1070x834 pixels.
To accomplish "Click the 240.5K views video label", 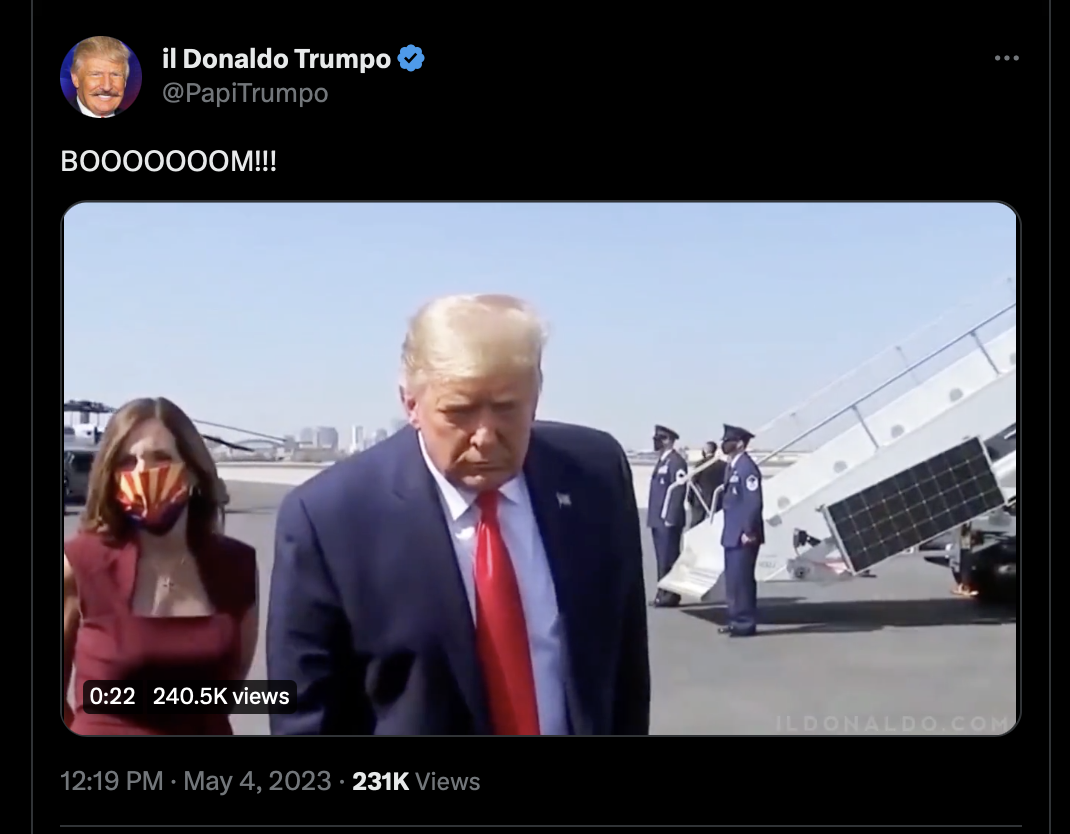I will click(x=221, y=696).
